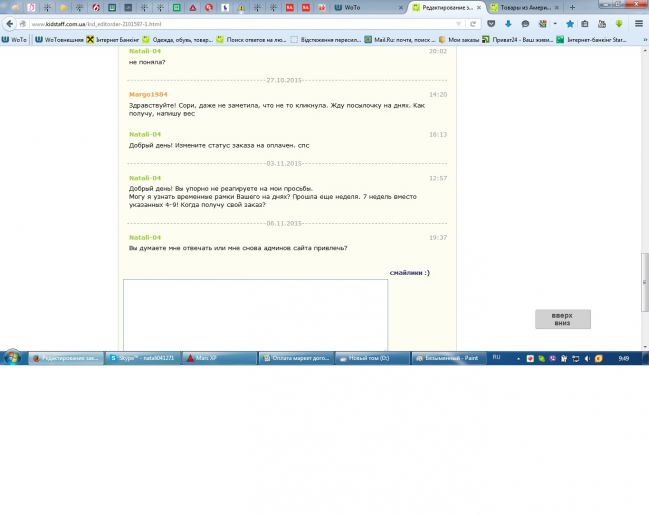Open Skype from the taskbar
The image size is (649, 516).
point(143,357)
